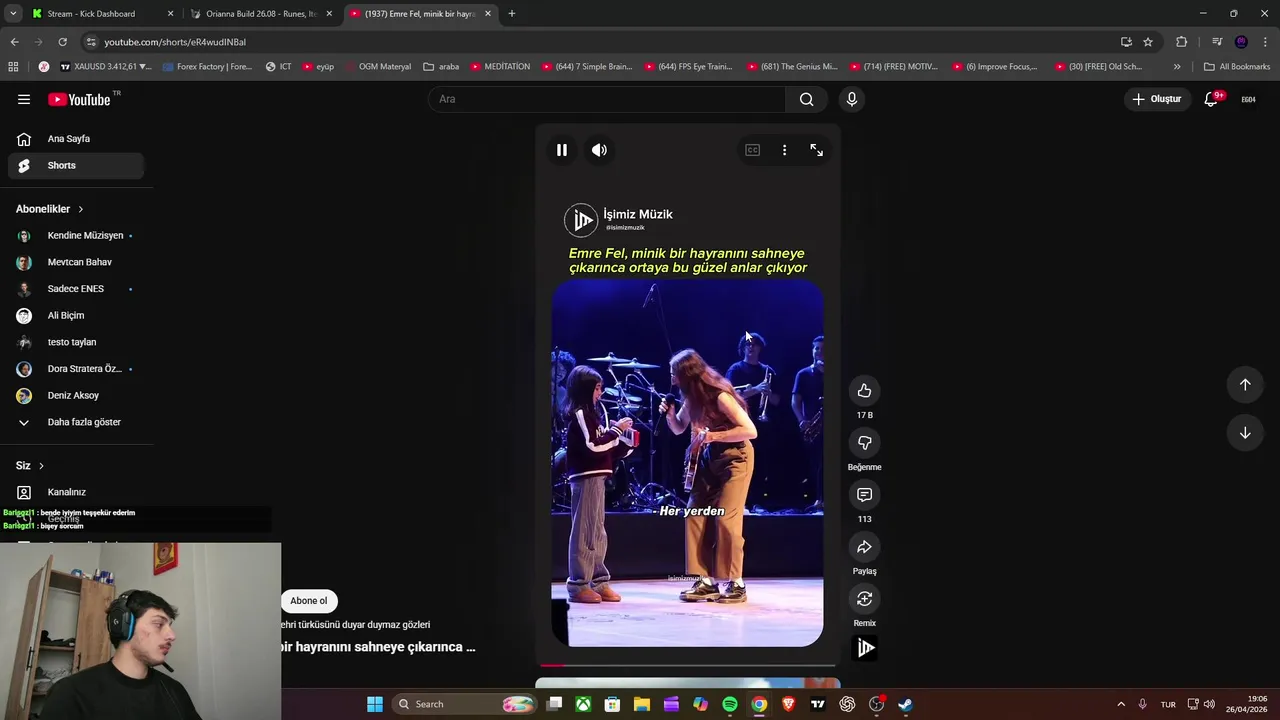Open the TUR keyboard language switcher

(1168, 704)
